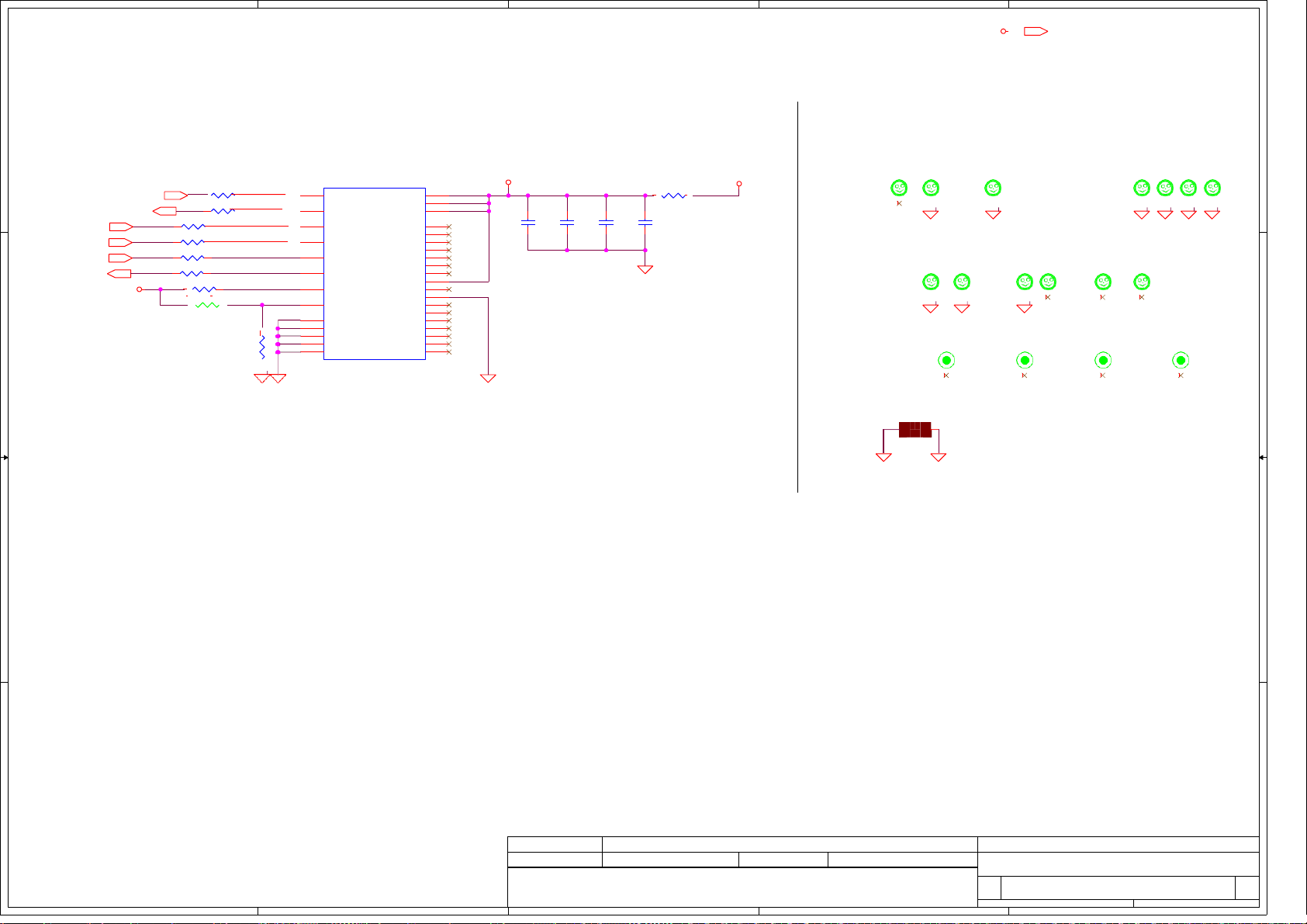Select the ground symbol right of the IC
Screen dimensions: 1307x924
(x=488, y=378)
